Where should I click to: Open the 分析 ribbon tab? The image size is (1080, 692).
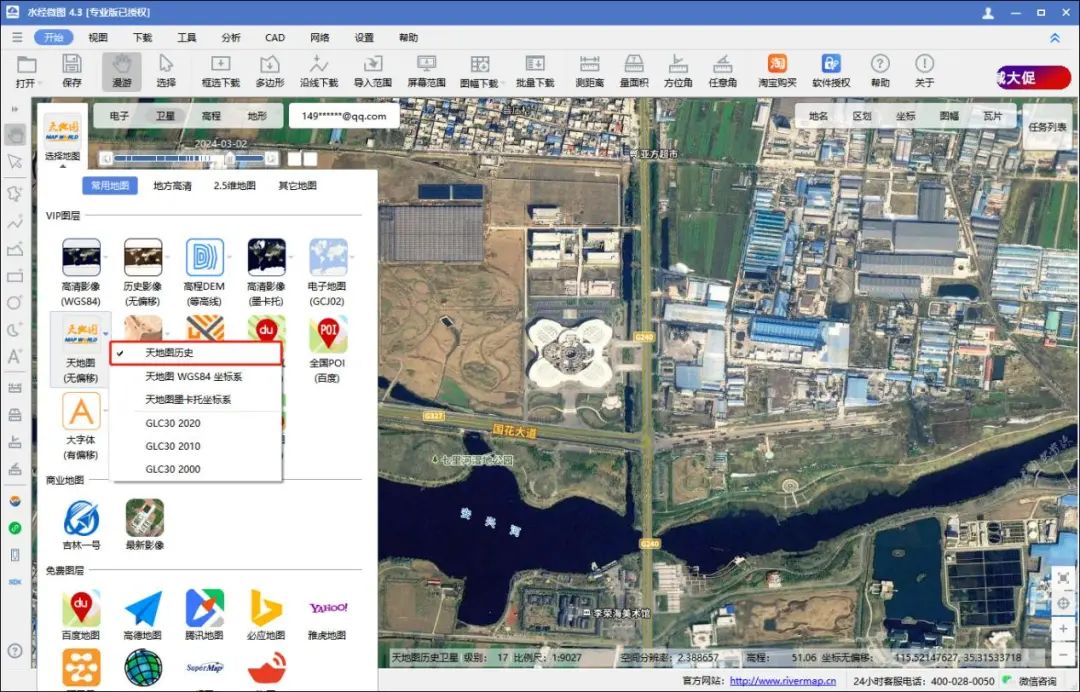(x=231, y=37)
